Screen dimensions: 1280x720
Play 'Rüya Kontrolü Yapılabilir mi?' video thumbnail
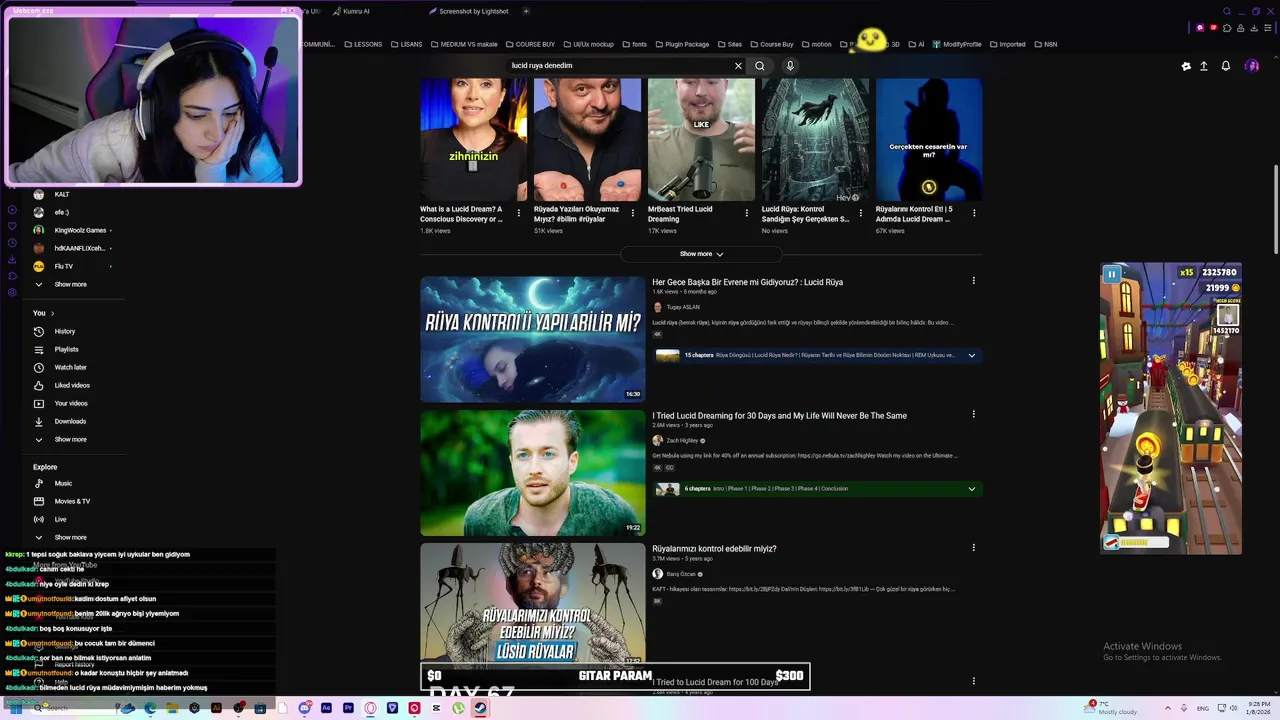533,339
